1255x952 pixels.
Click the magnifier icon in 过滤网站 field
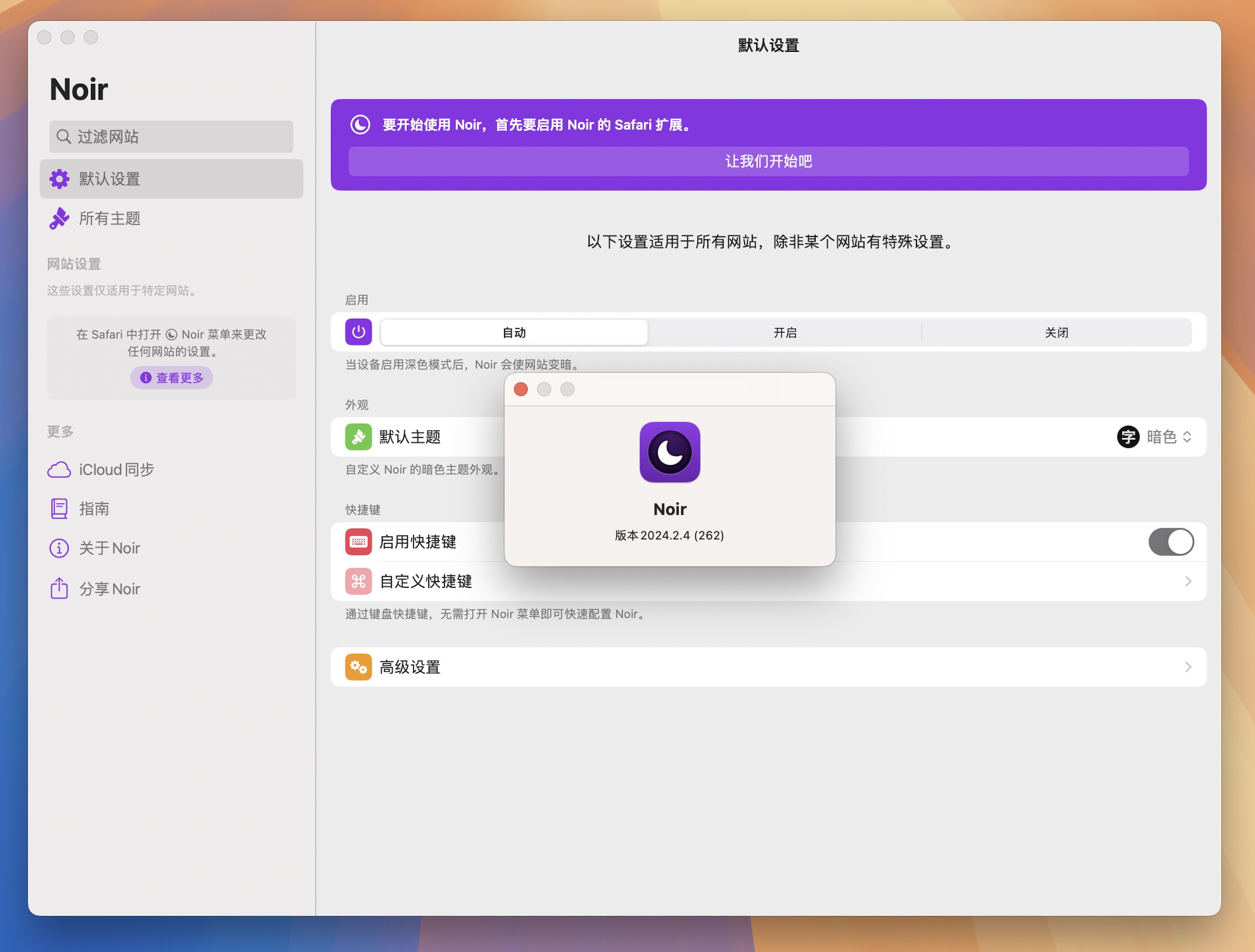64,136
